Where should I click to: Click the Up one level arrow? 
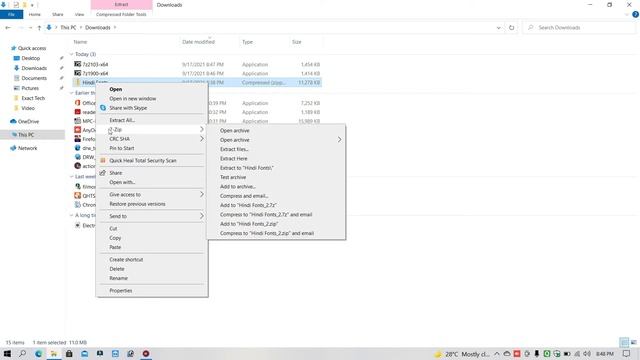pyautogui.click(x=39, y=27)
